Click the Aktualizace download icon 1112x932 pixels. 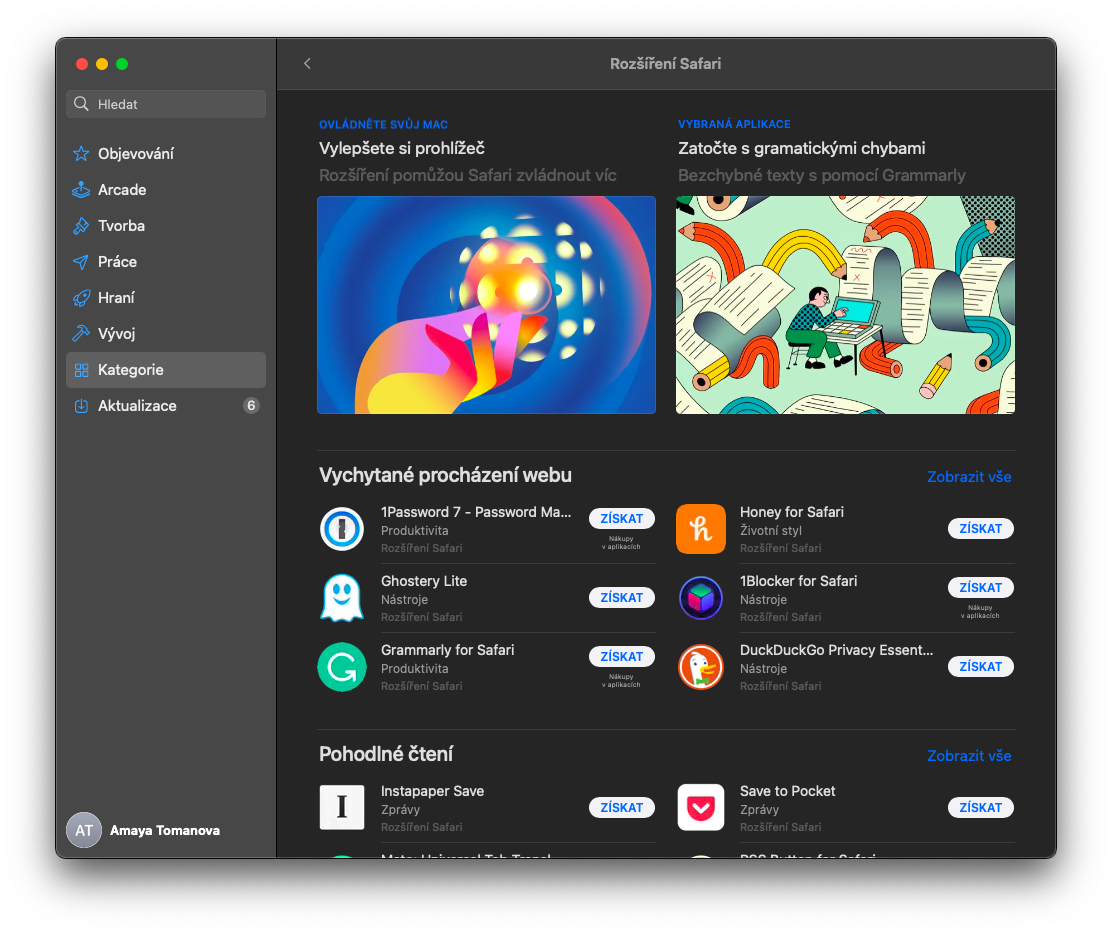[x=82, y=406]
